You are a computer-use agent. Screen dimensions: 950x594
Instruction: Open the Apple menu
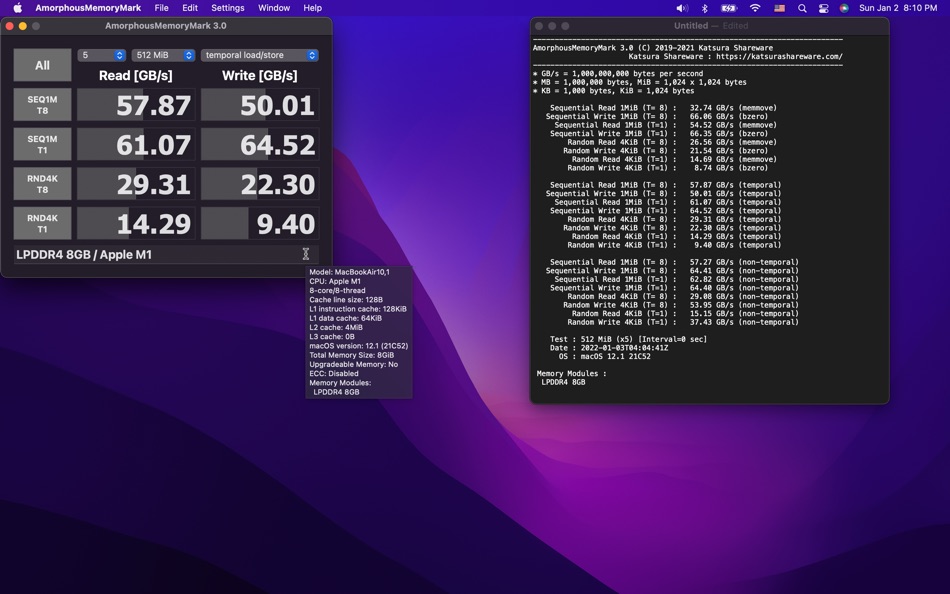pyautogui.click(x=17, y=8)
